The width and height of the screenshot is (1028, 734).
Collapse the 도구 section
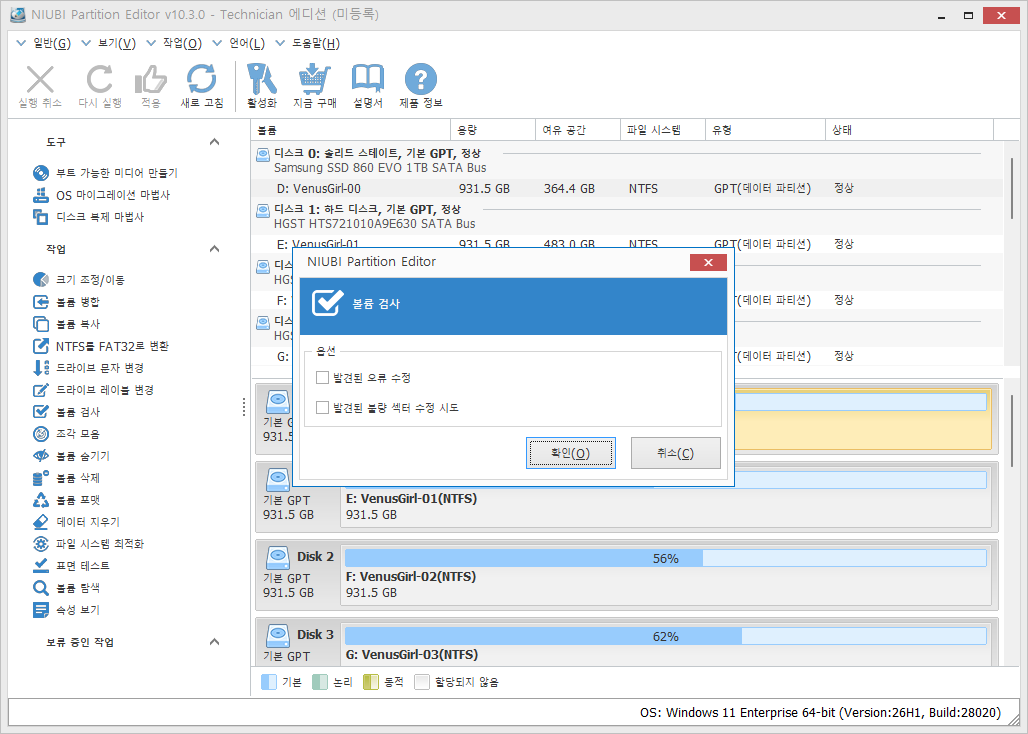[x=214, y=142]
